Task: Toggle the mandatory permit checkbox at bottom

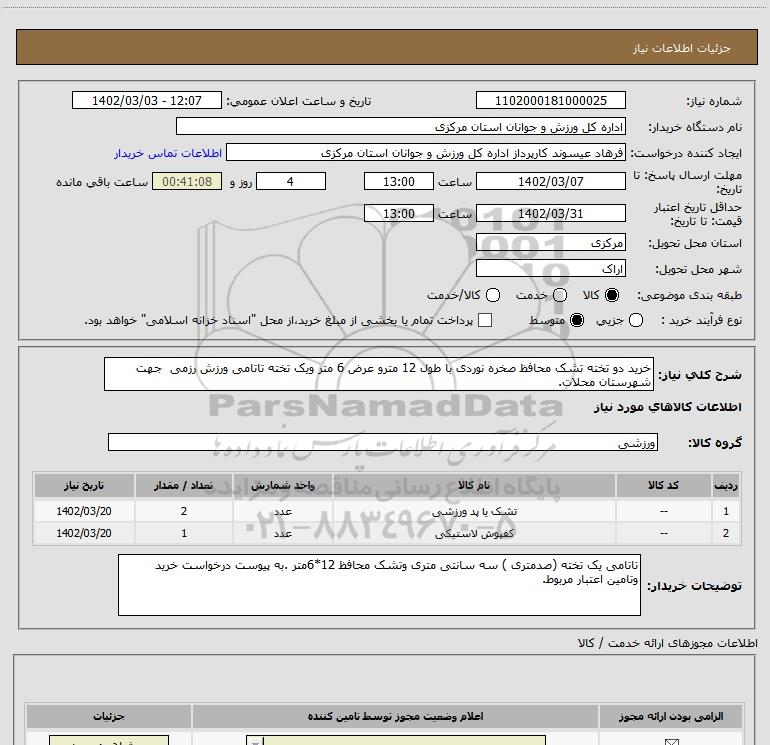Action: point(671,742)
